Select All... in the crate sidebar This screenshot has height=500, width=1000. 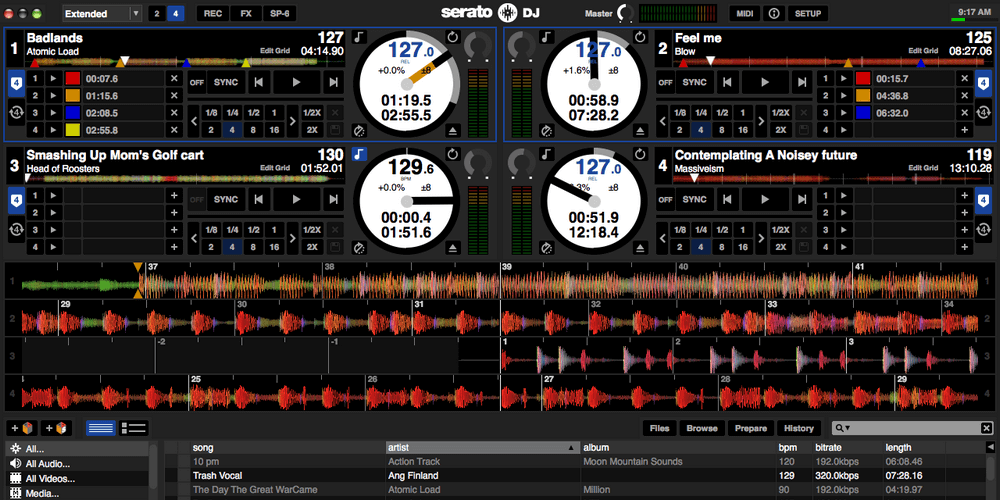point(77,448)
